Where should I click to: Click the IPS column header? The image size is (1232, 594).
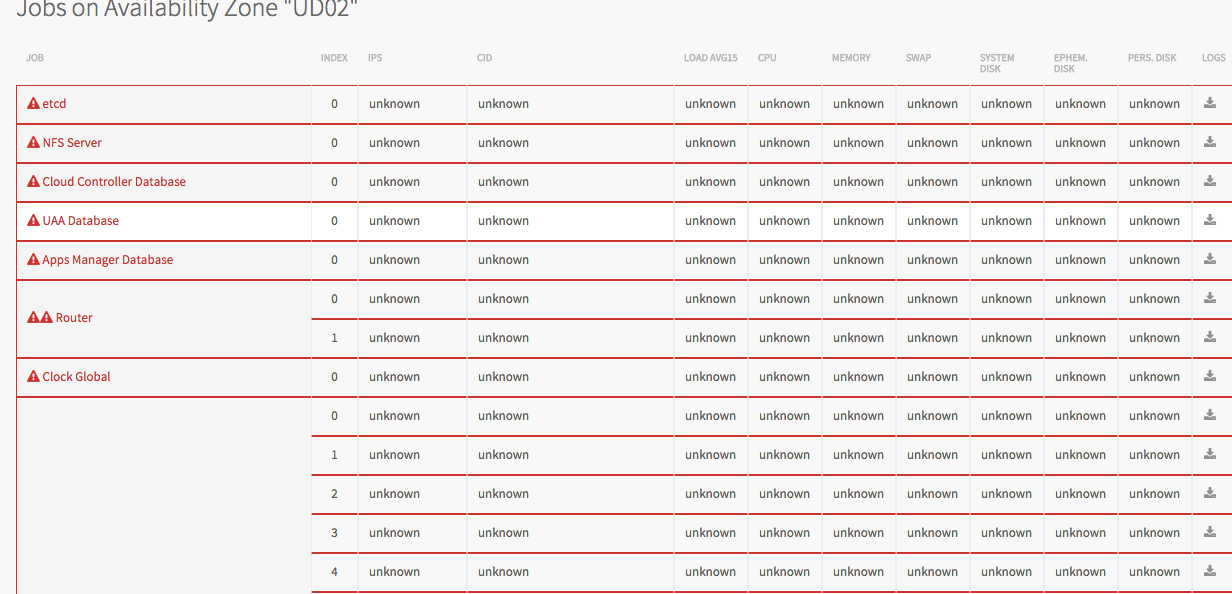tap(375, 58)
